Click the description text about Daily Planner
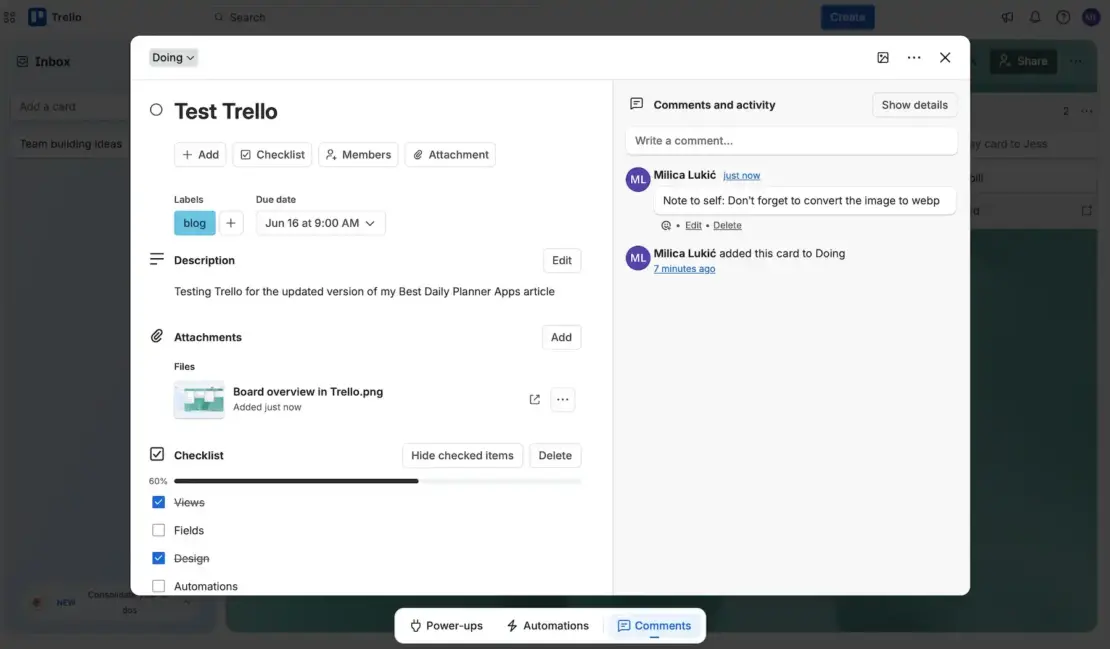 (365, 292)
